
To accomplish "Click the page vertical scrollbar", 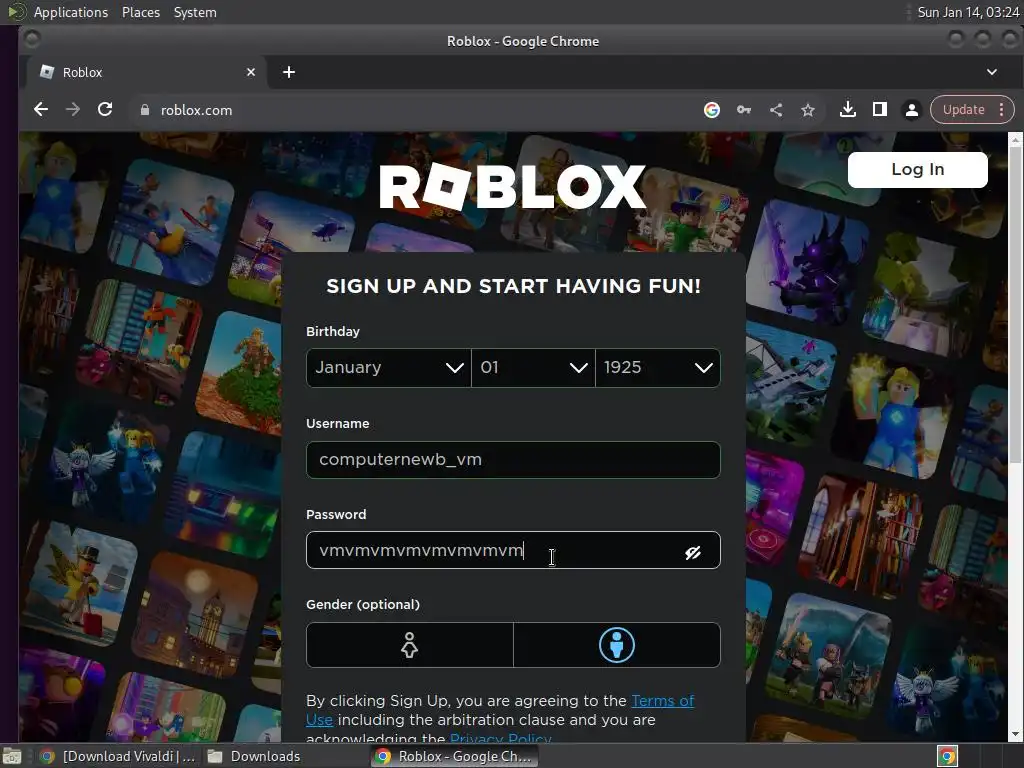I will click(x=1016, y=306).
